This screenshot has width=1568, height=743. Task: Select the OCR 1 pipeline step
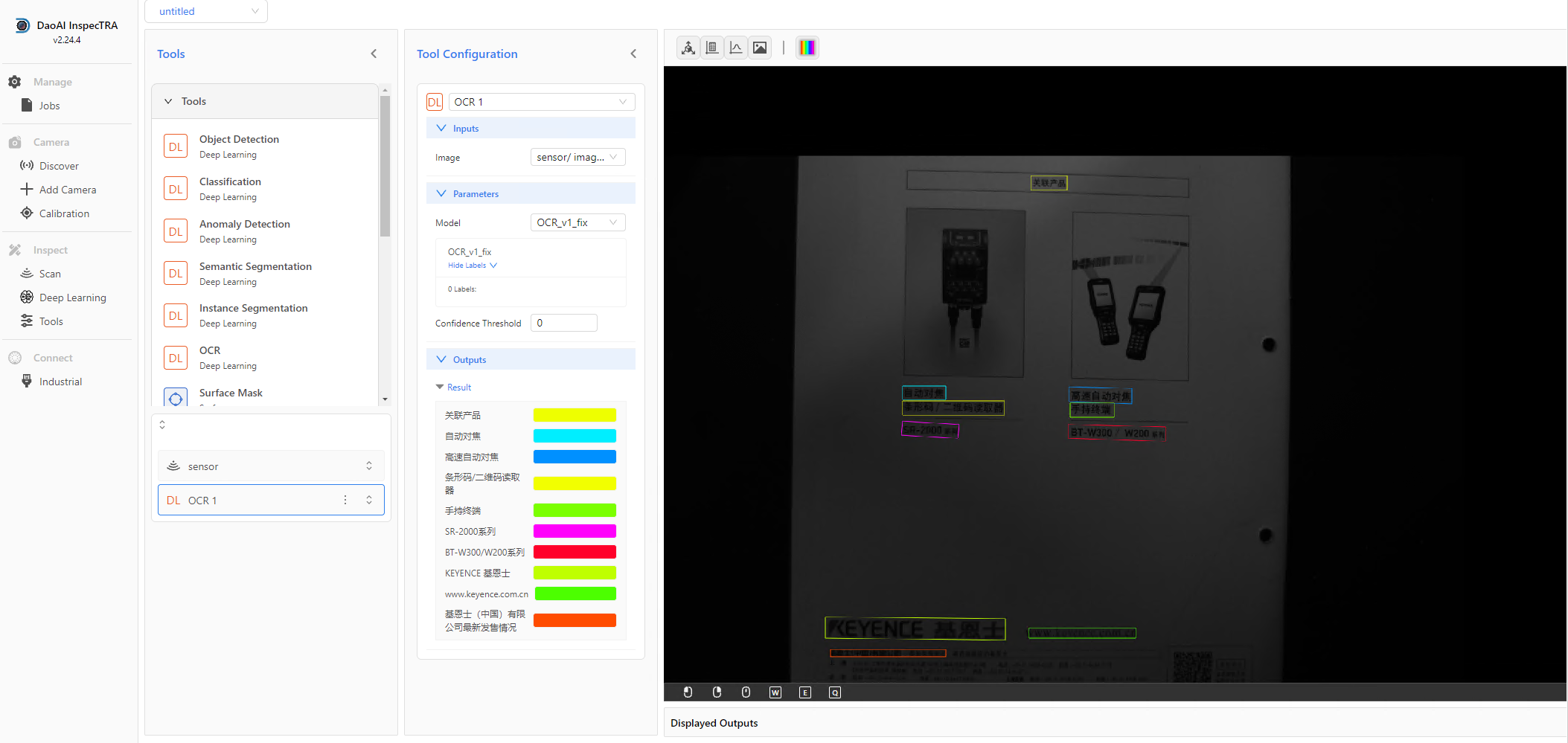click(271, 500)
